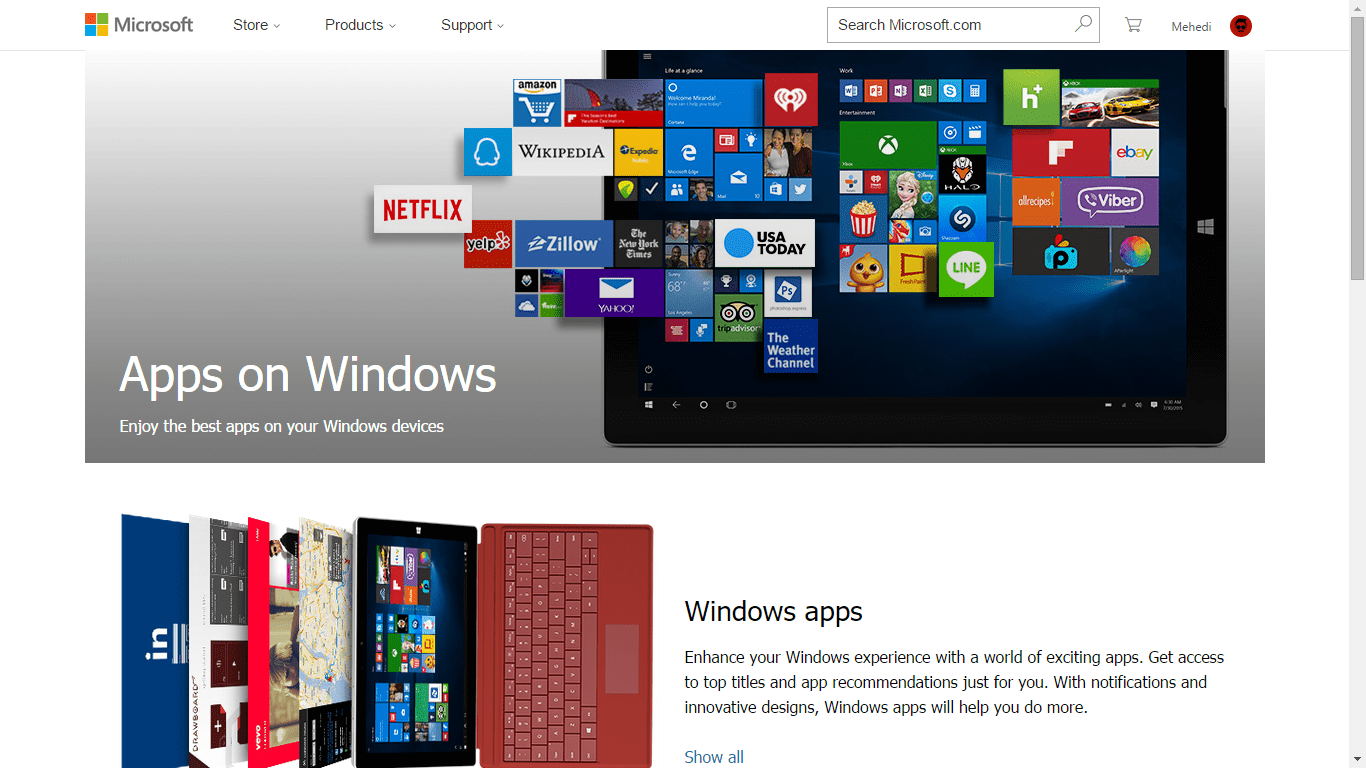Click the eBay tile in the banner
This screenshot has height=768, width=1366.
(x=1135, y=153)
